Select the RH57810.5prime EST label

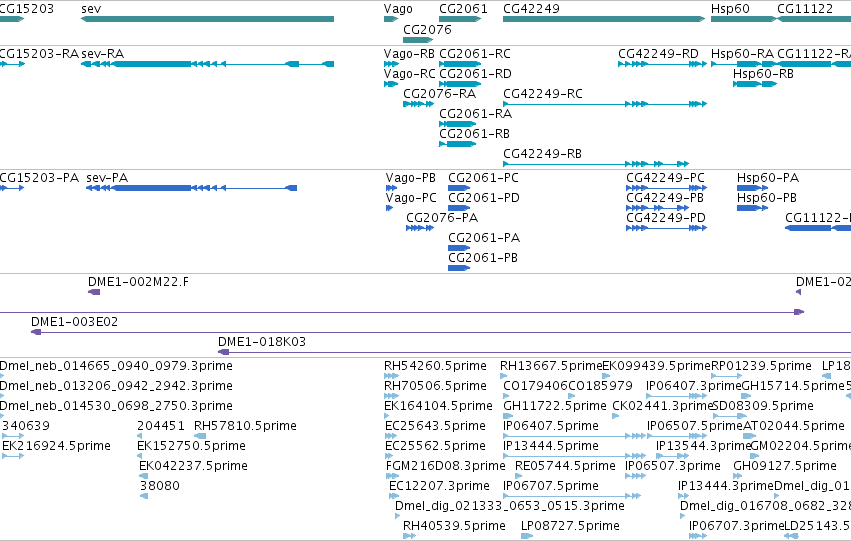[x=245, y=427]
